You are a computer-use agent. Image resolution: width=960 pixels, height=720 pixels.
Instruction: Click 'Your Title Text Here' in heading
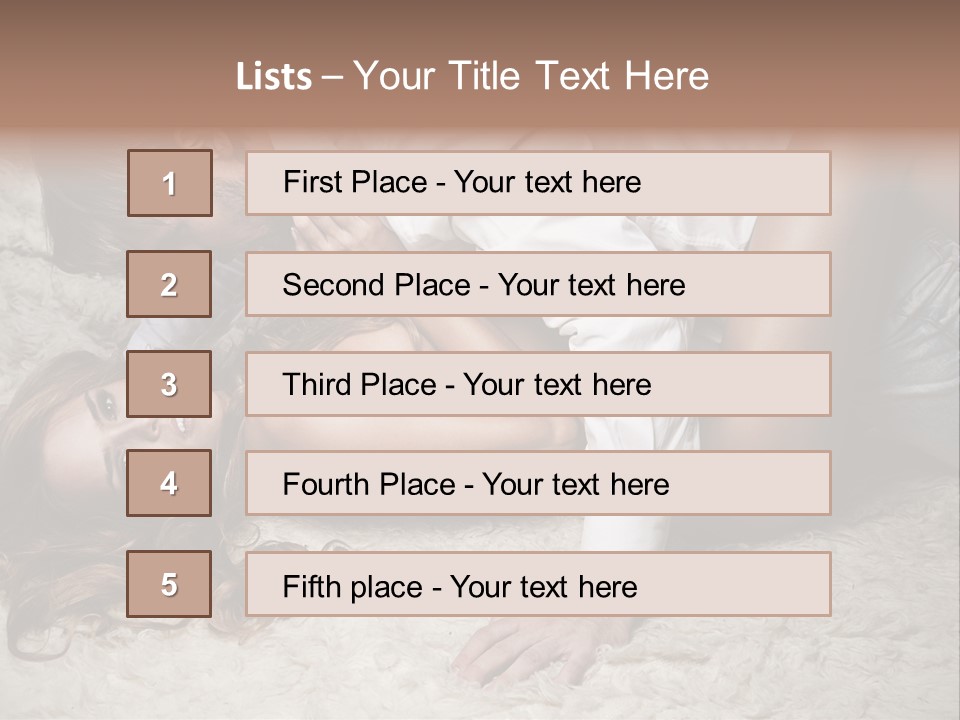531,76
